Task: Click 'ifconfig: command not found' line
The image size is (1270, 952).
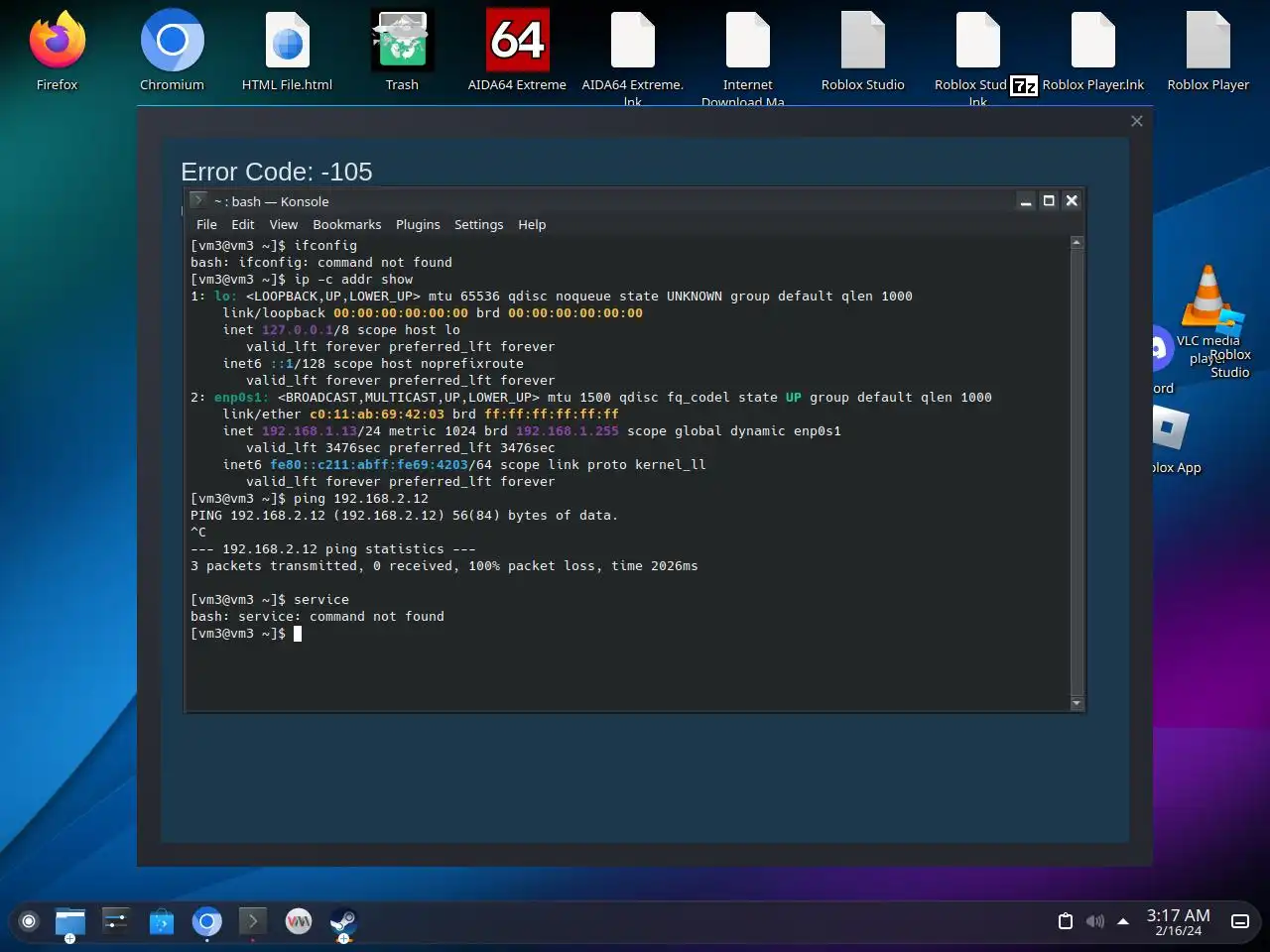Action: [321, 263]
